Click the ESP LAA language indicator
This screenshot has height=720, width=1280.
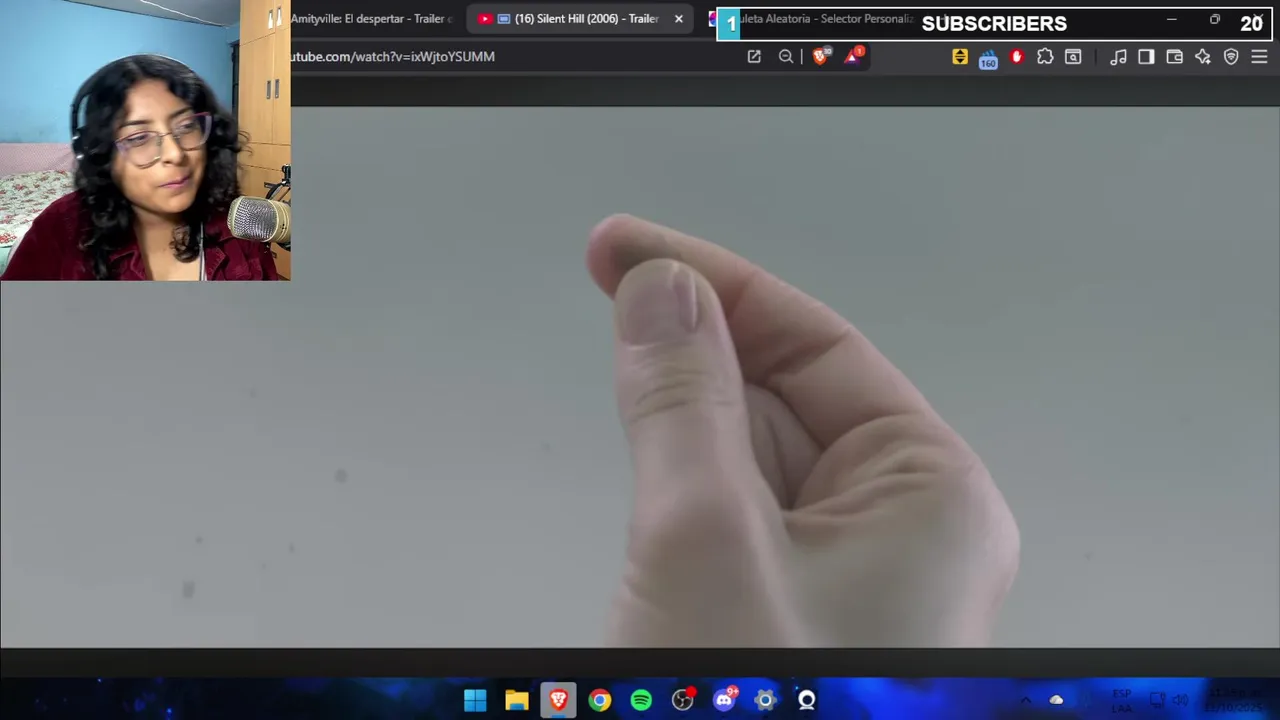[1121, 701]
